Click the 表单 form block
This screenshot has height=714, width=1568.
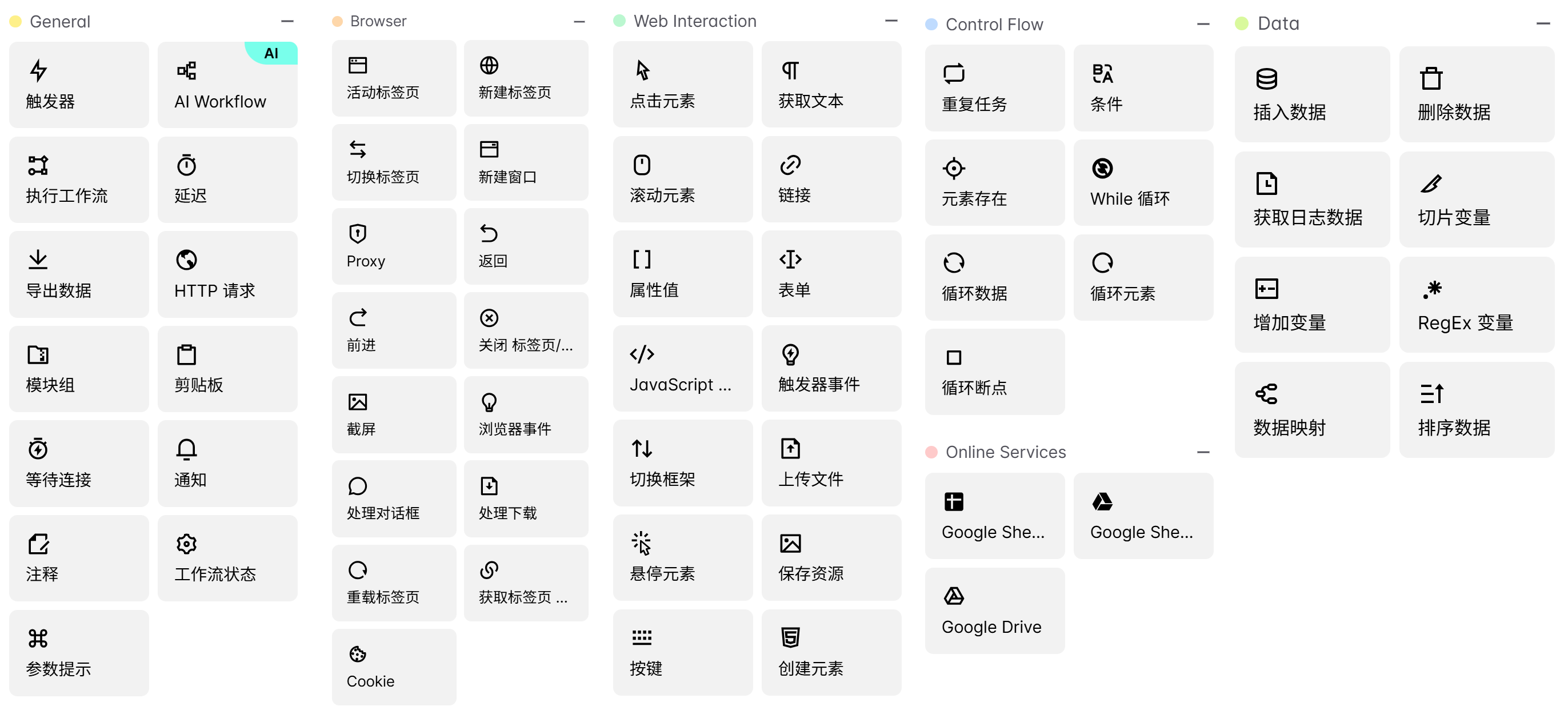pos(831,273)
